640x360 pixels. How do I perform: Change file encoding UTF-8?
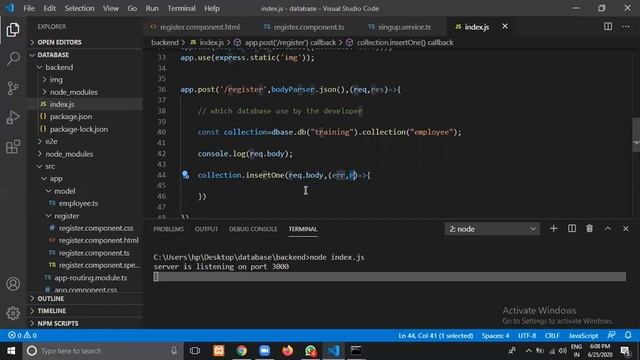coord(527,336)
